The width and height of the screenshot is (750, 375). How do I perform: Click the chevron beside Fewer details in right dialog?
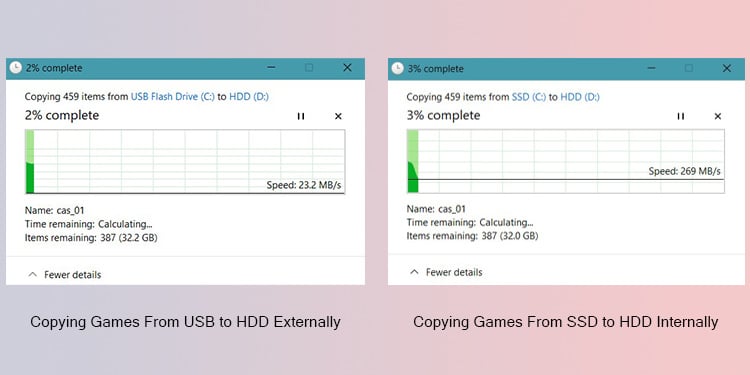tap(414, 272)
